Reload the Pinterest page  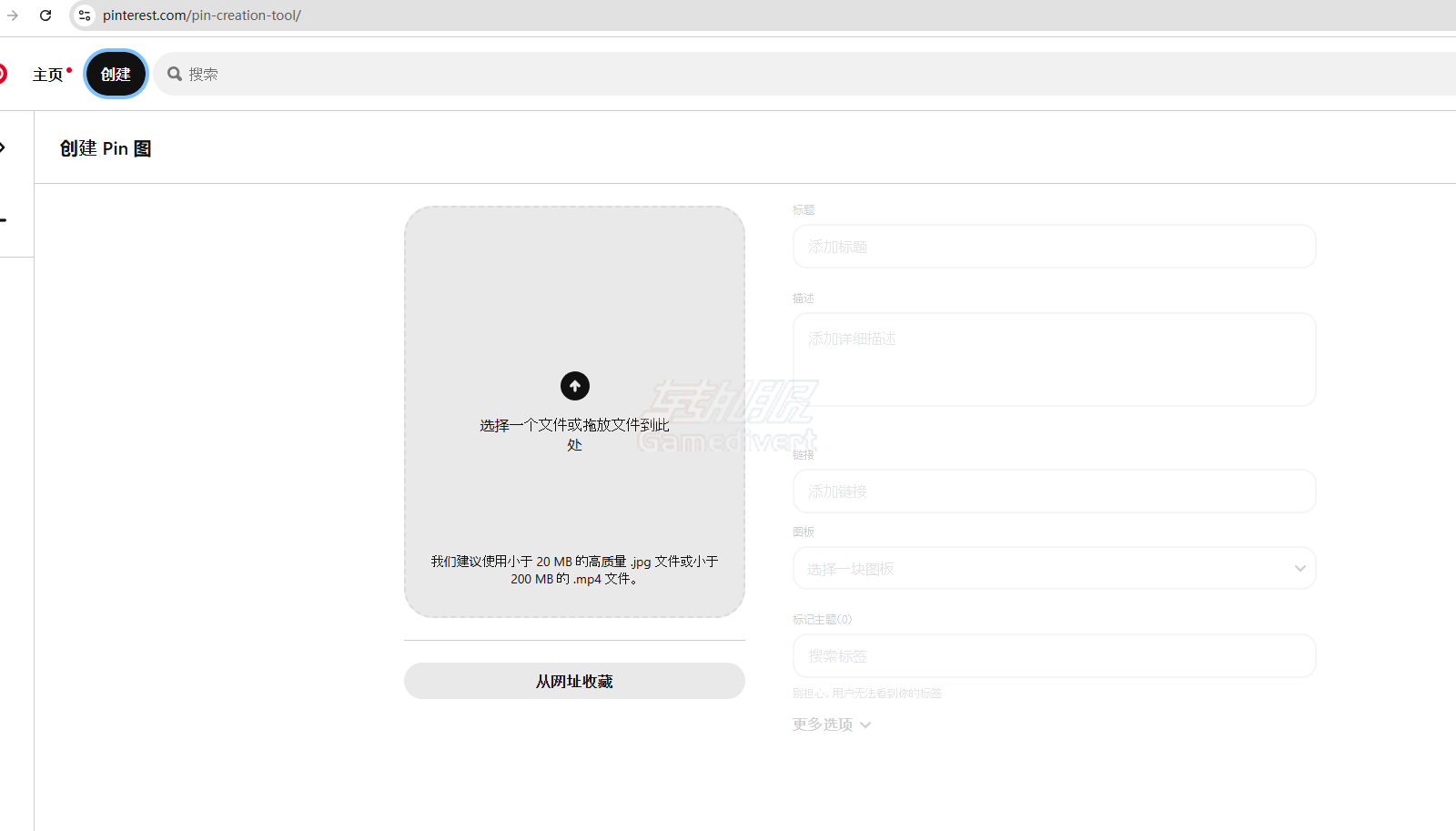pyautogui.click(x=45, y=15)
